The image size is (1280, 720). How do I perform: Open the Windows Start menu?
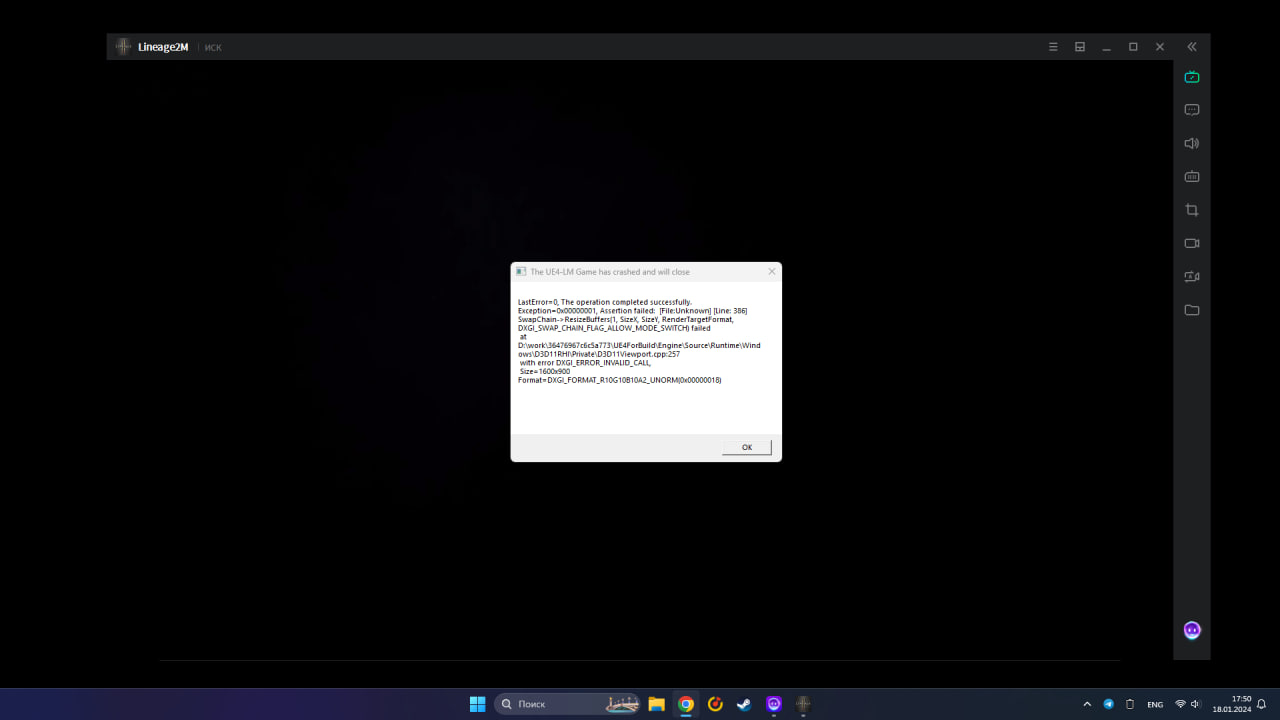click(x=478, y=704)
